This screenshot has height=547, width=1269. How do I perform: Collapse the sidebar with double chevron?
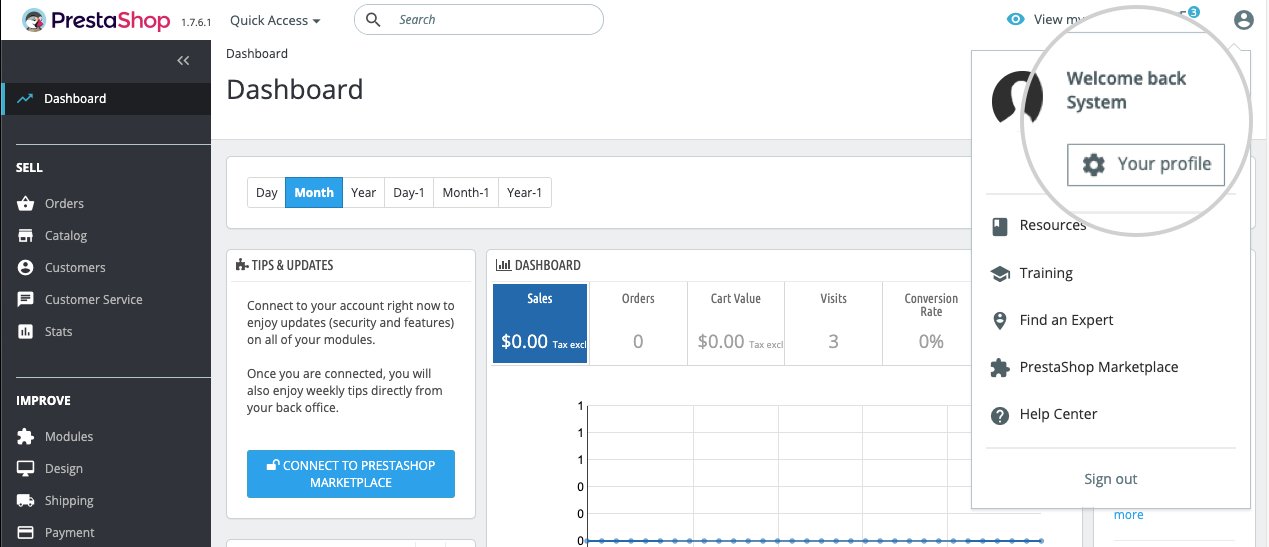coord(183,61)
